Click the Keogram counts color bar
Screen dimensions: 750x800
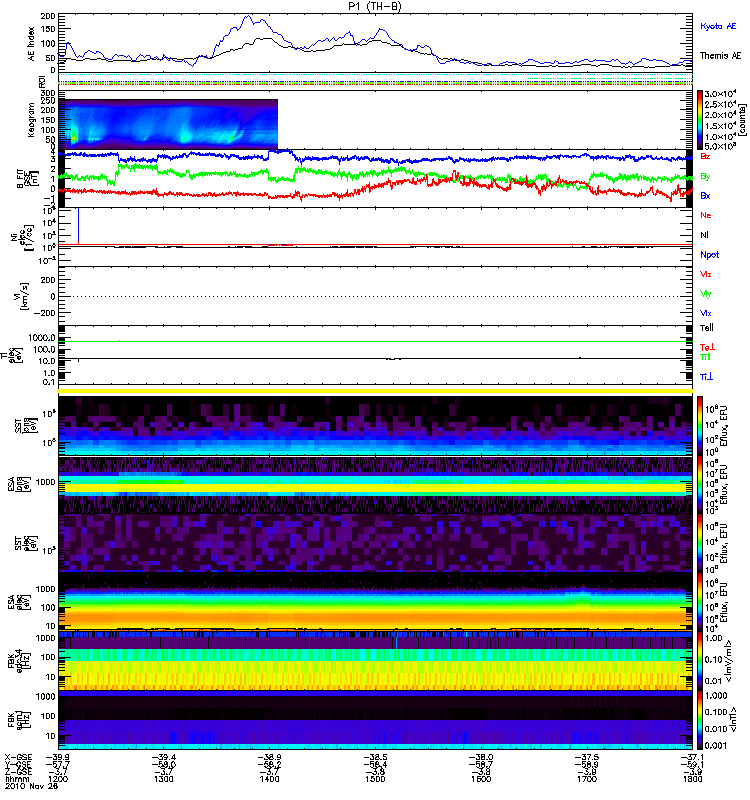click(x=700, y=120)
